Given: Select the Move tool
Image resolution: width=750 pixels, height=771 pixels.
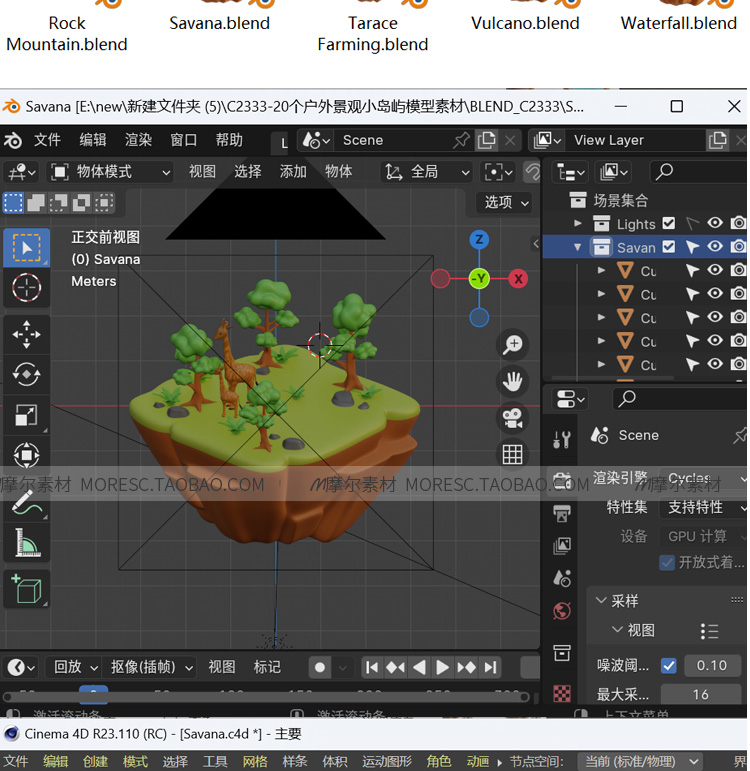Looking at the screenshot, I should pos(27,335).
